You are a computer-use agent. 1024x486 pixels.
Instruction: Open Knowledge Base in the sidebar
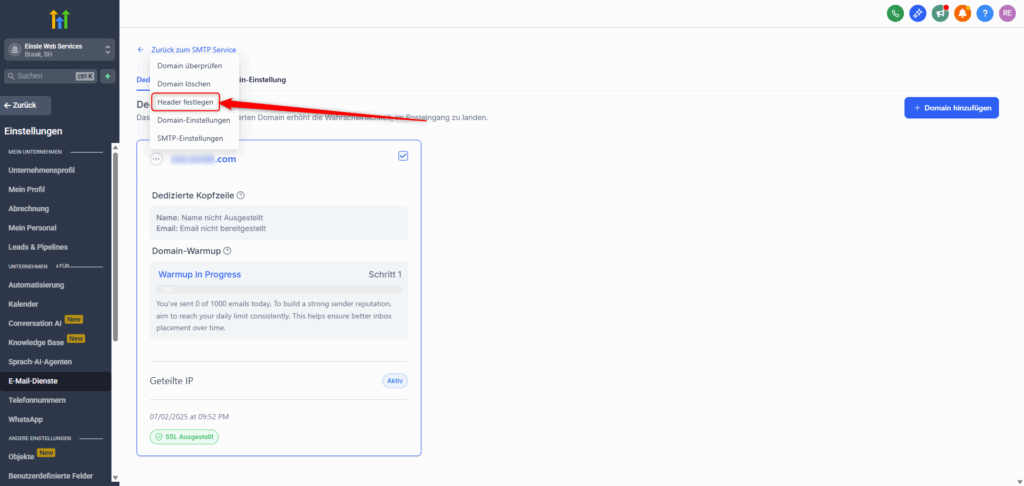pos(37,342)
